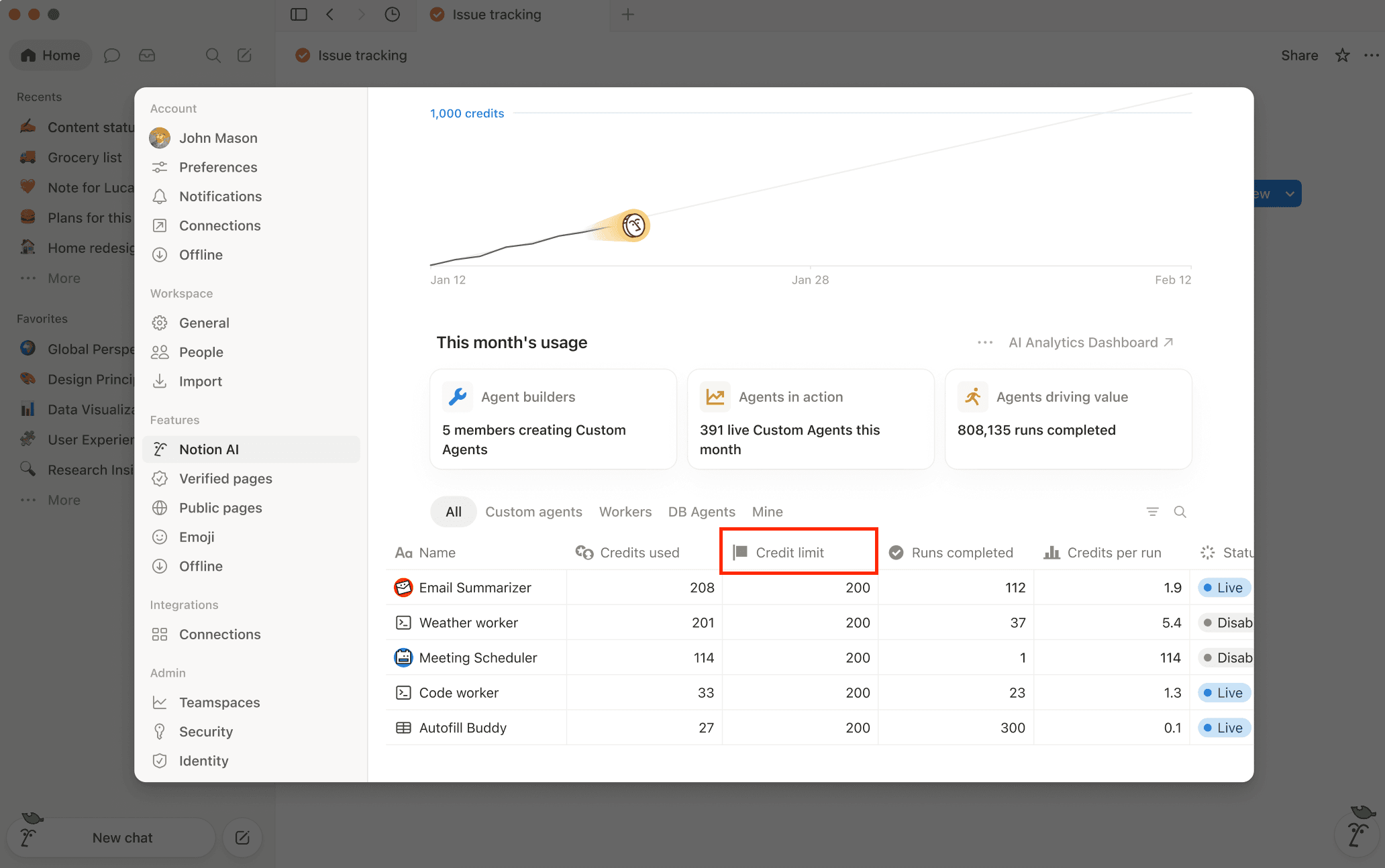The image size is (1385, 868).
Task: Switch to the Custom agents tab
Action: click(x=533, y=511)
